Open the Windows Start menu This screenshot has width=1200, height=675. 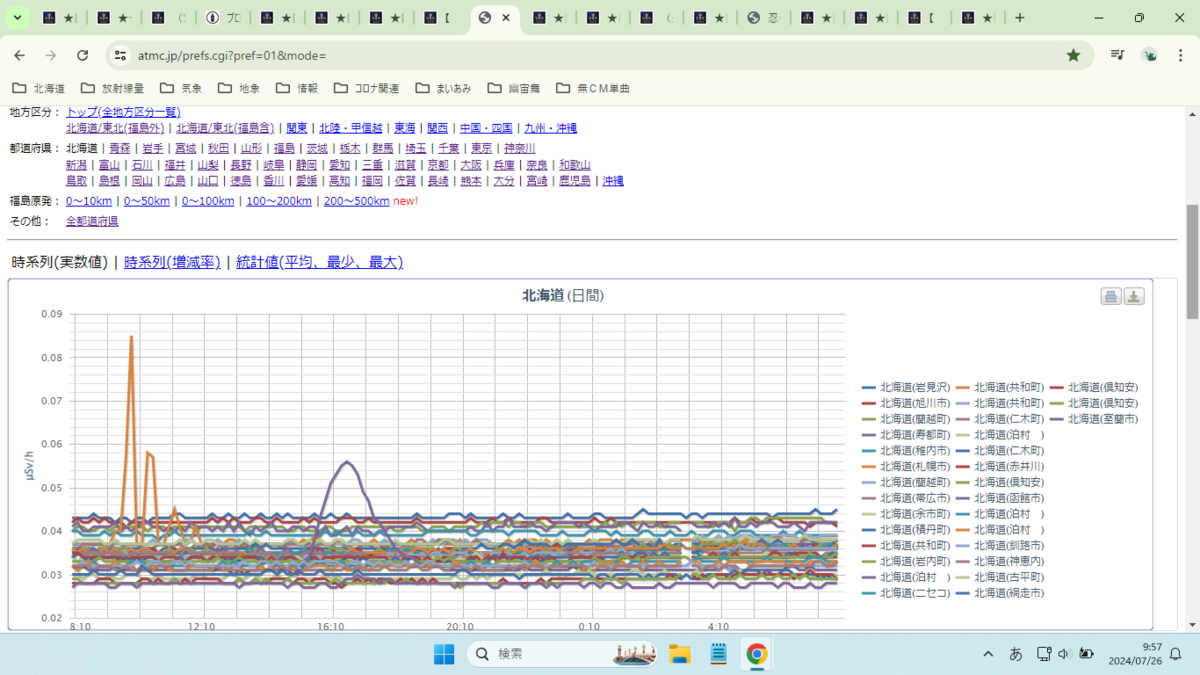click(444, 654)
